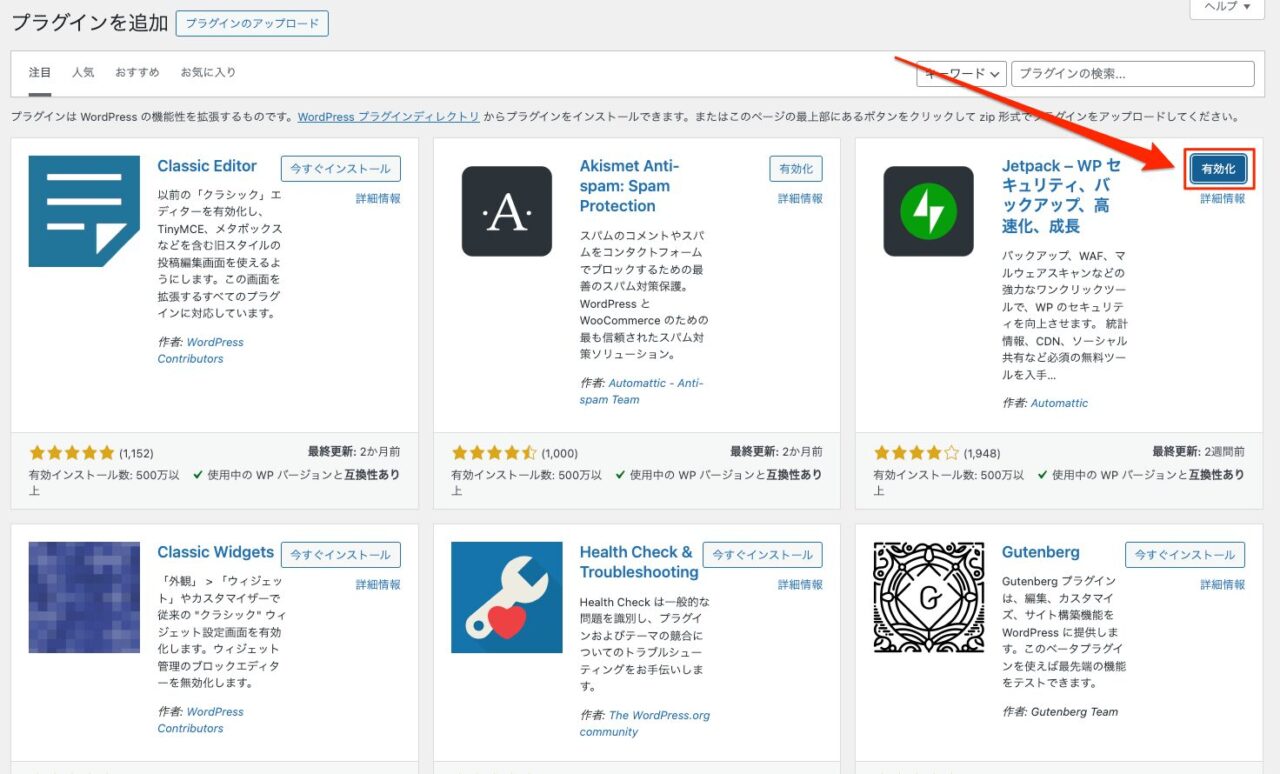This screenshot has height=774, width=1280.
Task: Install the Classic Widgets plugin now
Action: coord(340,555)
